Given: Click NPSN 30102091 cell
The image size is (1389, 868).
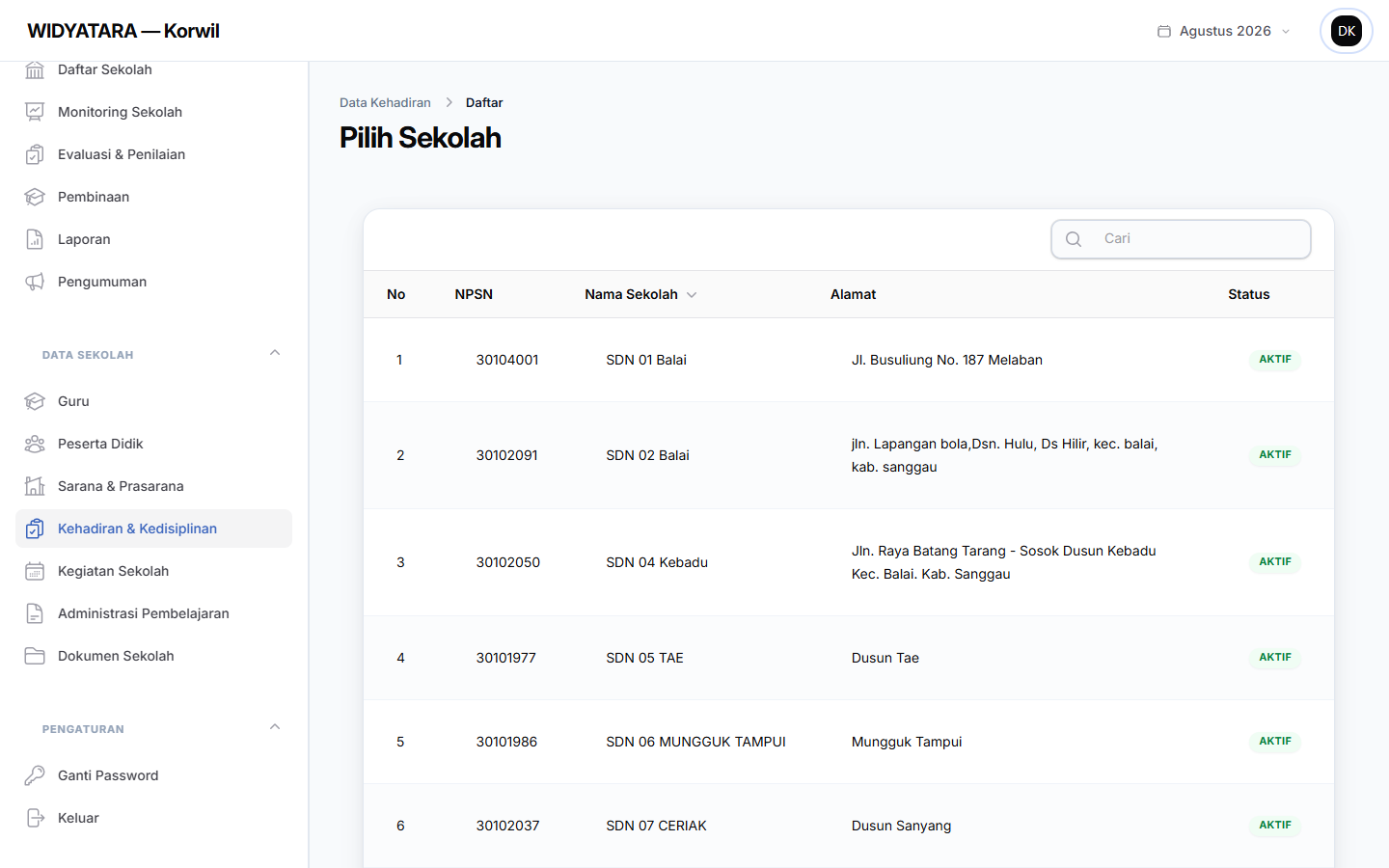Looking at the screenshot, I should coord(506,455).
